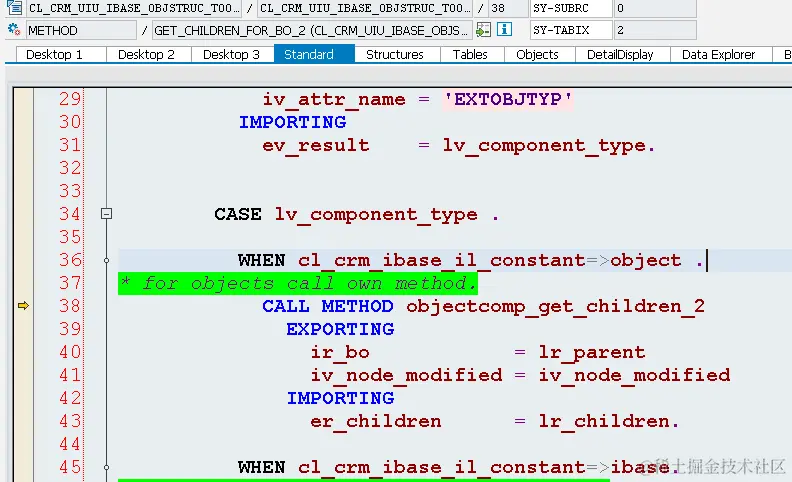Image resolution: width=792 pixels, height=482 pixels.
Task: Click objectcomp_get_children_2 method name
Action: [x=556, y=307]
